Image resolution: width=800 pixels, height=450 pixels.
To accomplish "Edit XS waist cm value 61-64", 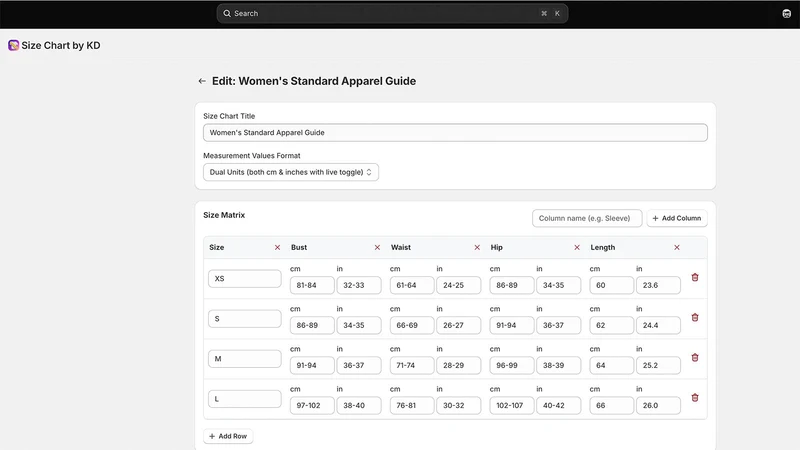I will (412, 285).
